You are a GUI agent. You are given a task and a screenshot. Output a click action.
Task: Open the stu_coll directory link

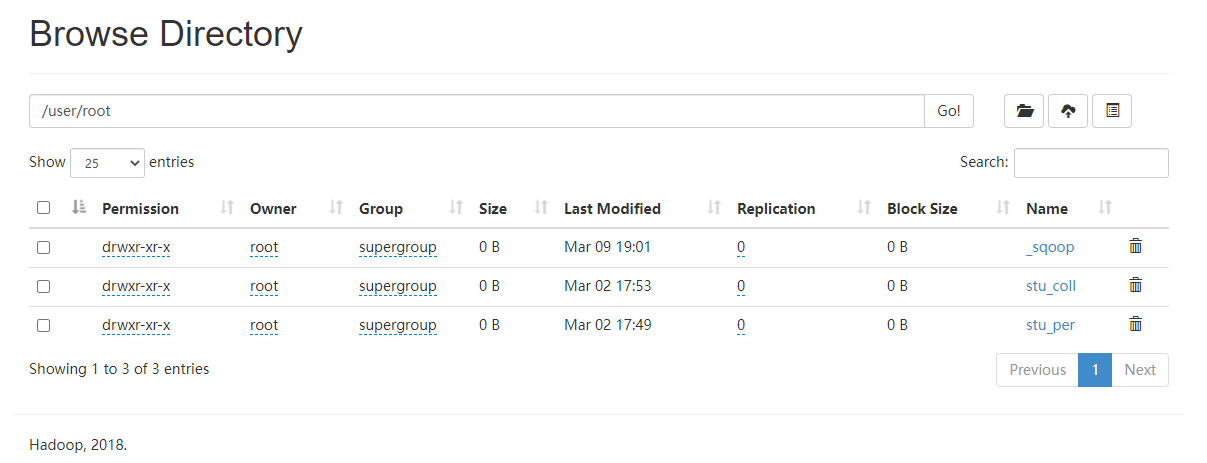(1050, 286)
